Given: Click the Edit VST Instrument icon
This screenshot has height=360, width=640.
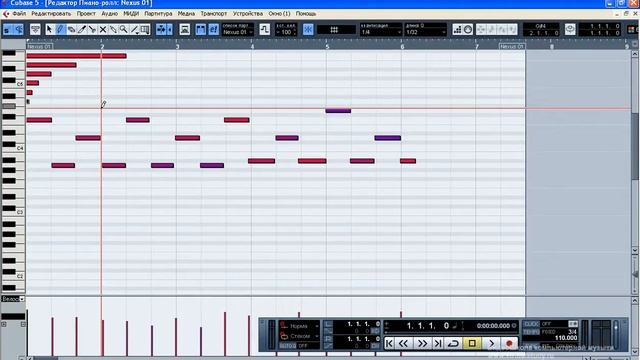Looking at the screenshot, I should click(570, 29).
